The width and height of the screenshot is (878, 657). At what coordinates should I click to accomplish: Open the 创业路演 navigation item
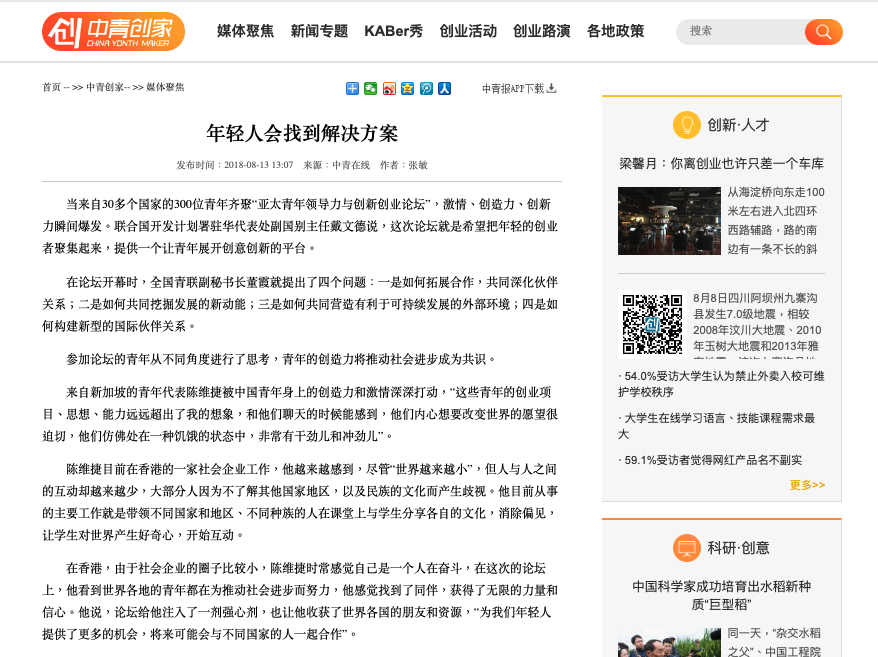541,31
